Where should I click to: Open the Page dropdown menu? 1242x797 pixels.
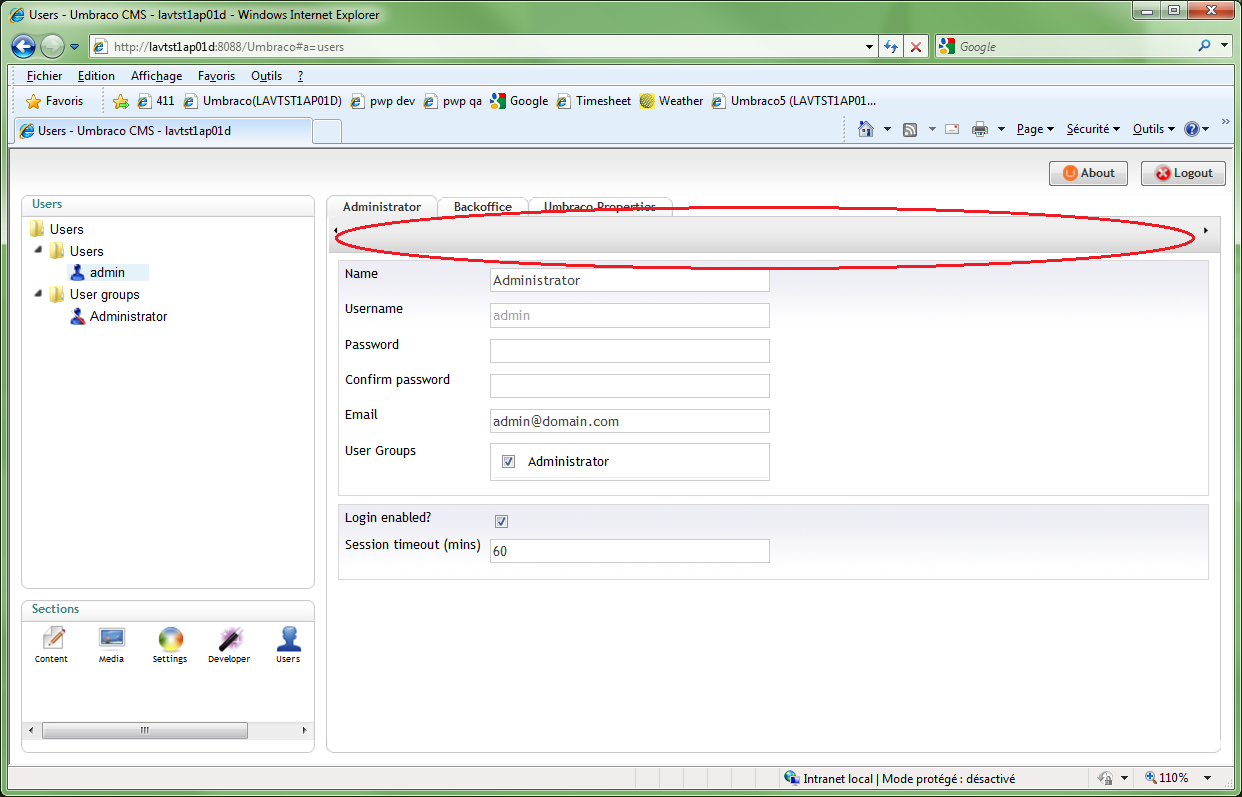pos(1035,129)
